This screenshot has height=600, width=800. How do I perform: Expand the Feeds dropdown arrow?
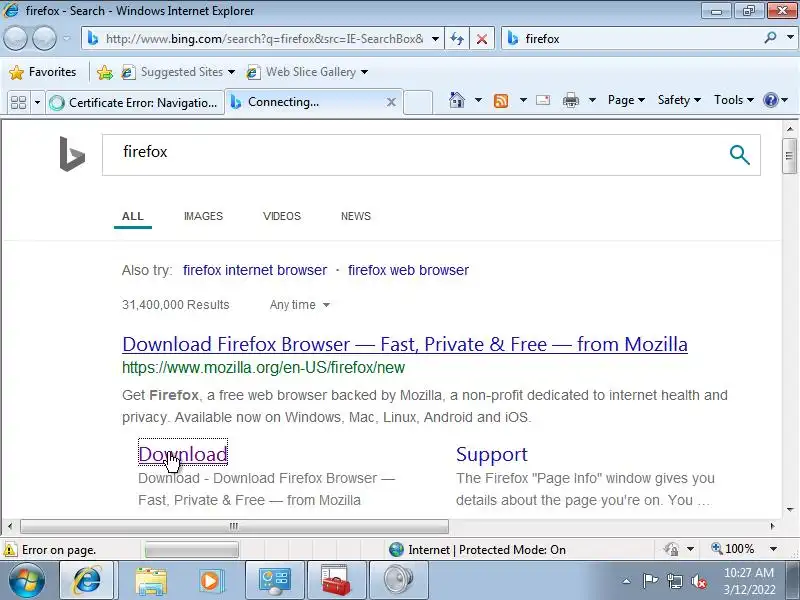tap(523, 100)
